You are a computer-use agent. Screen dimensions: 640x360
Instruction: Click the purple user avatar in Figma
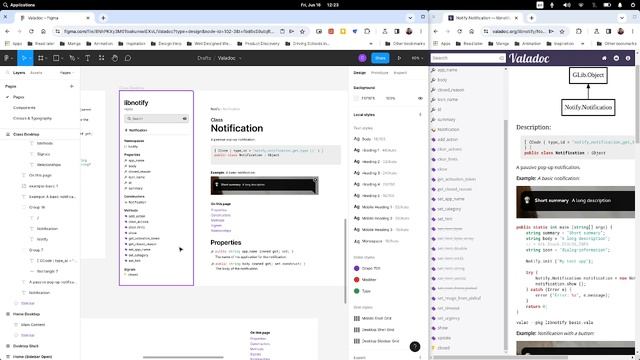click(362, 58)
